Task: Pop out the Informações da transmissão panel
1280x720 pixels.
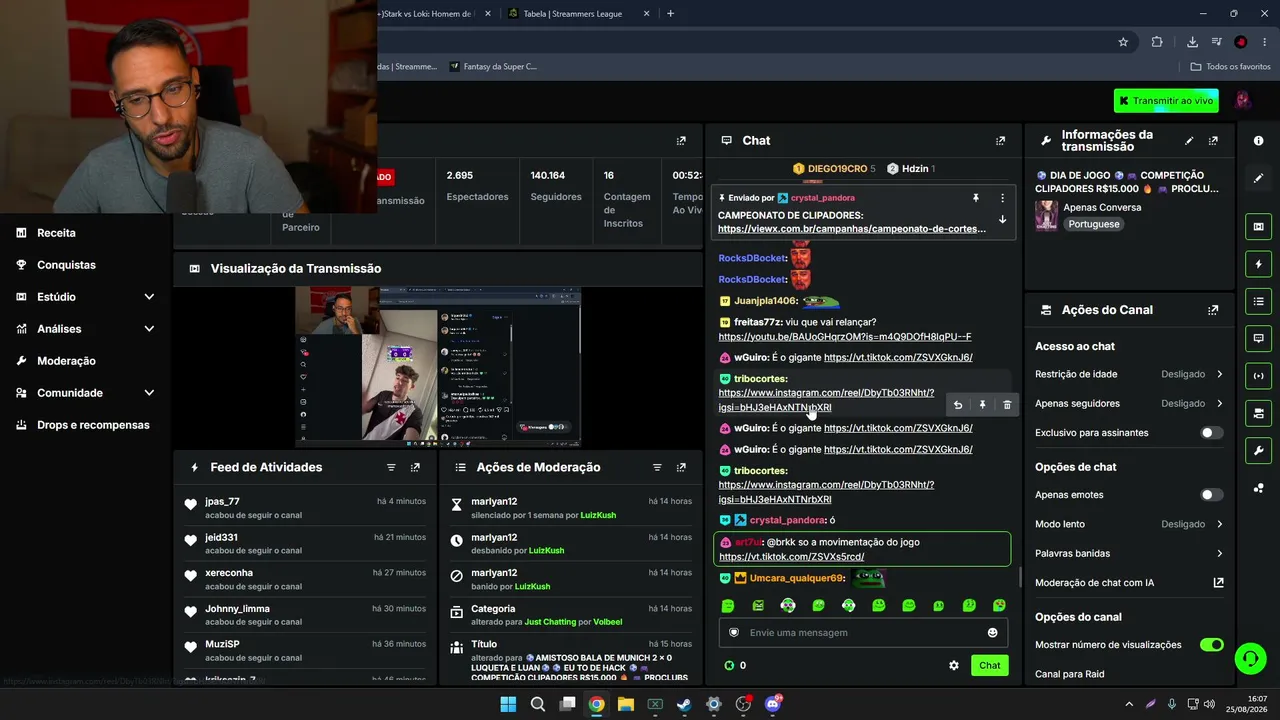Action: pyautogui.click(x=1213, y=141)
